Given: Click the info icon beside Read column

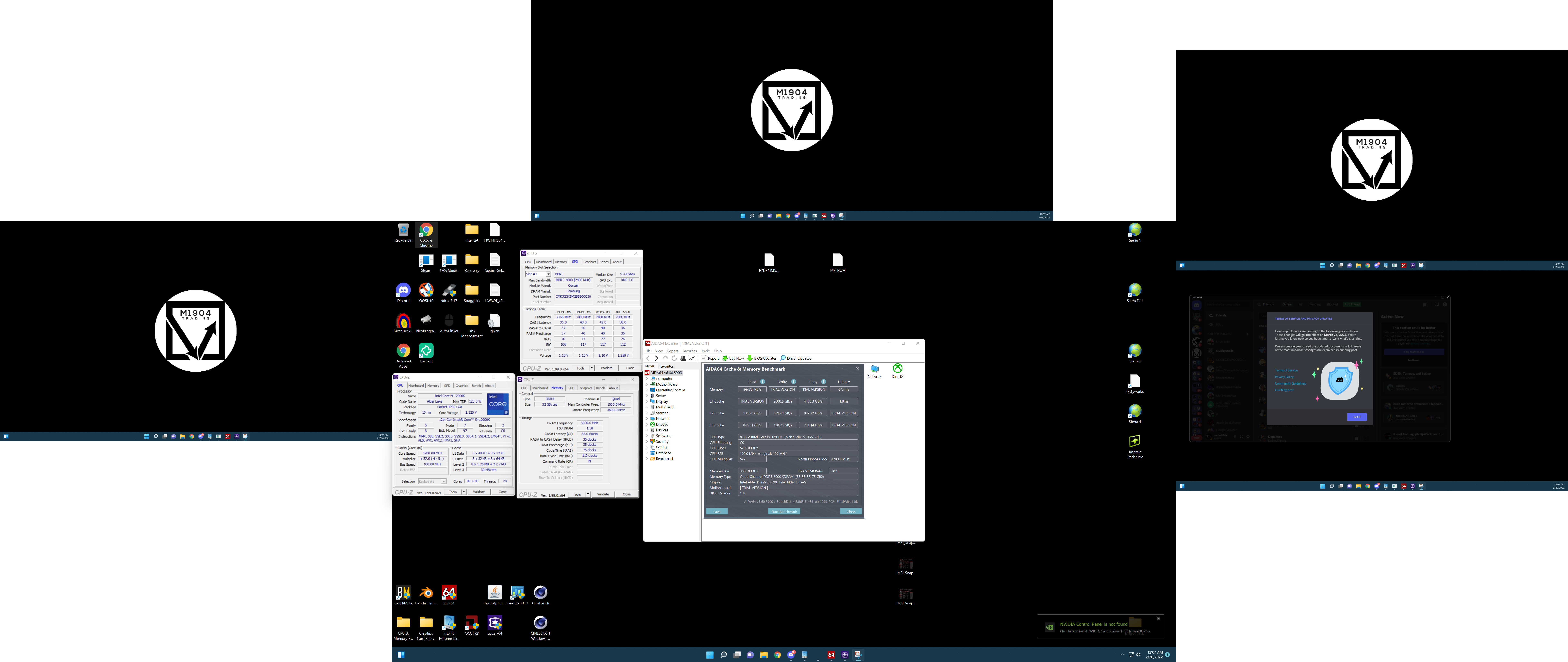Looking at the screenshot, I should coord(763,382).
